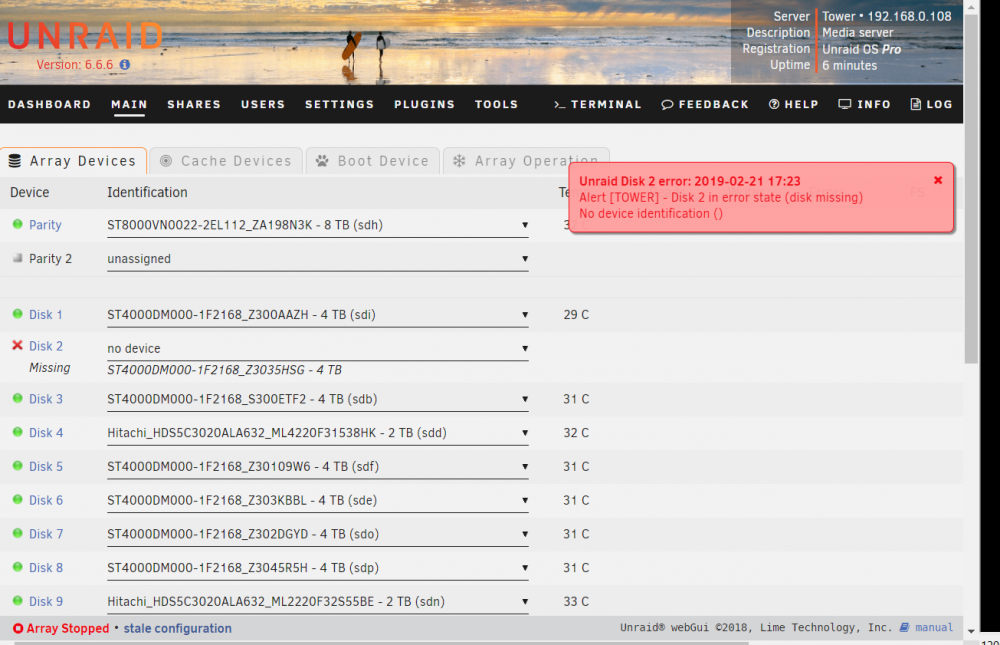The image size is (1000, 645).
Task: Click the green status dot for Disk 1
Action: pyautogui.click(x=17, y=314)
